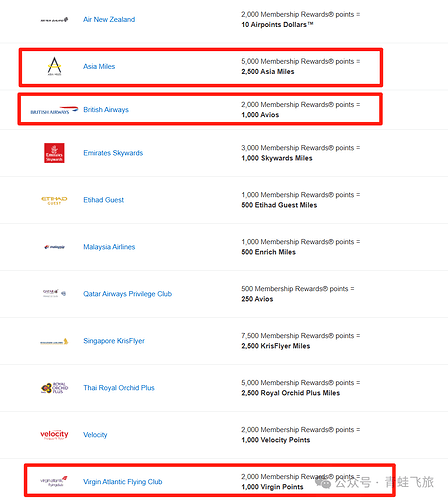Click the Royal Orchid Plus logo
This screenshot has height=500, width=448.
54,388
